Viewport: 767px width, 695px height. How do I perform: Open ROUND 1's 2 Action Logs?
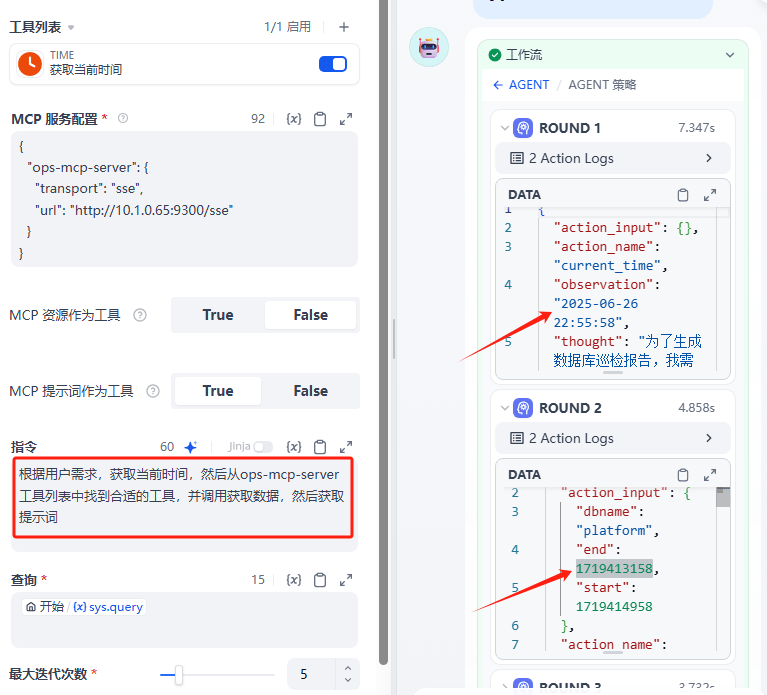tap(612, 158)
